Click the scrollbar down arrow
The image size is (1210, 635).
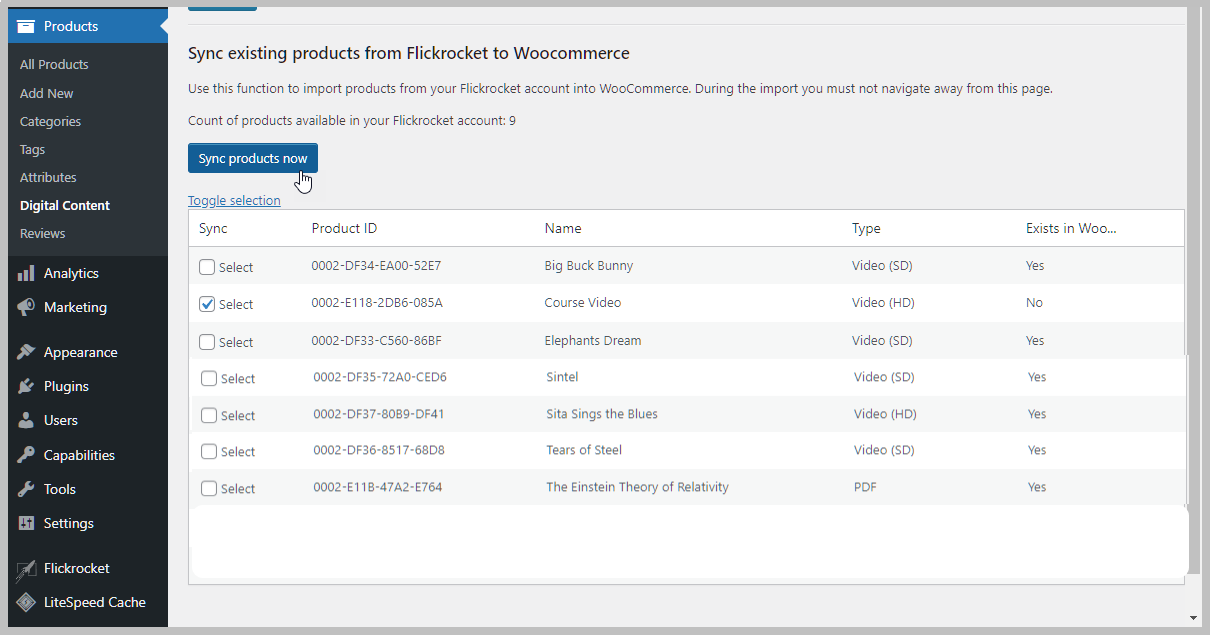point(1194,618)
